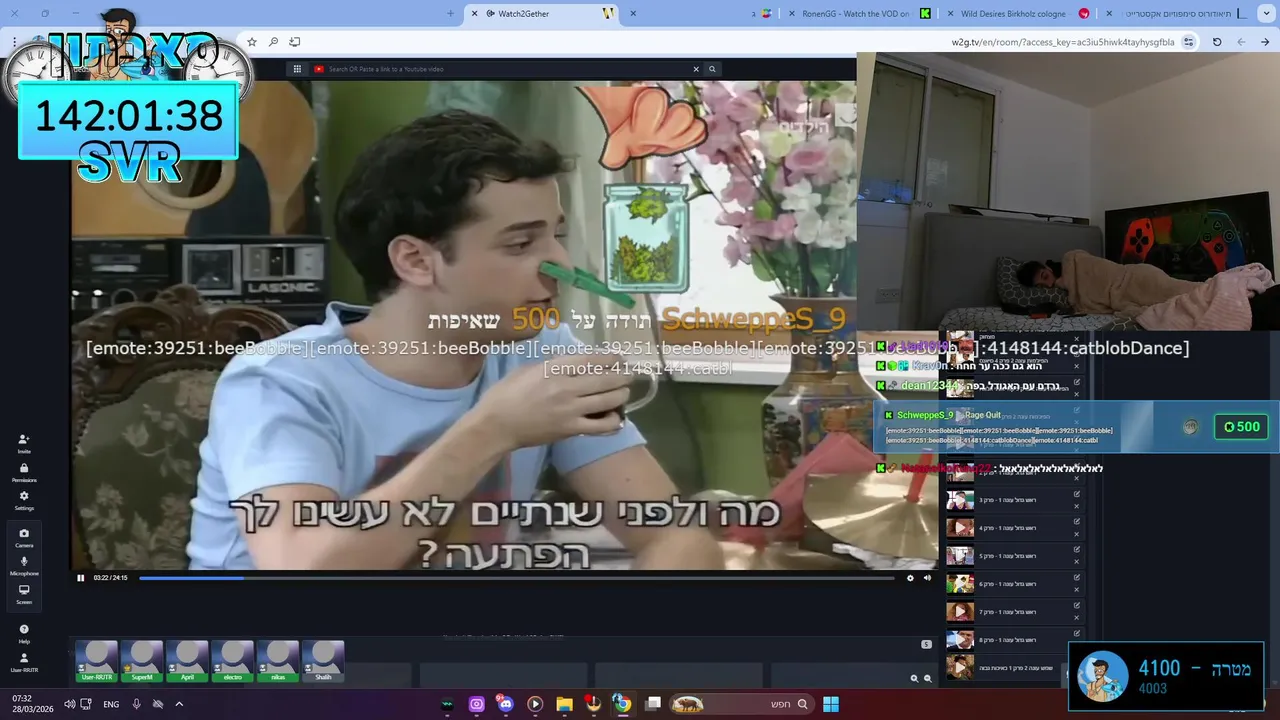Switch to Wild Desires Birkholz cologne tab

(1019, 13)
